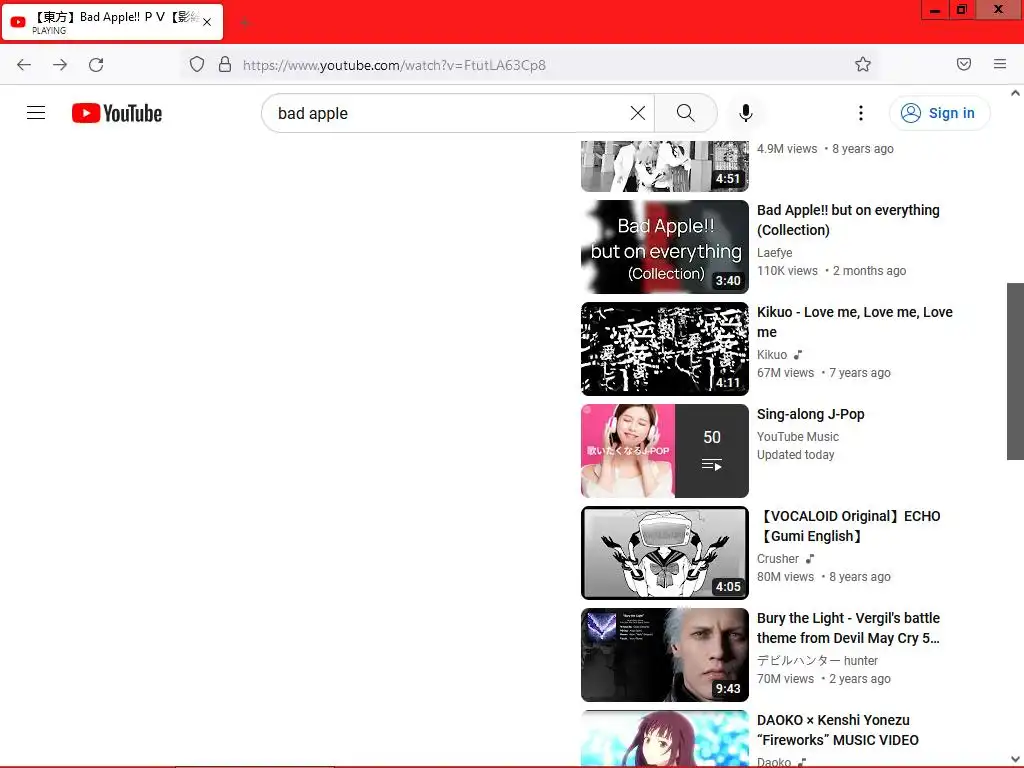1024x768 pixels.
Task: Open Bad Apple but on everything thumbnail
Action: tap(664, 247)
